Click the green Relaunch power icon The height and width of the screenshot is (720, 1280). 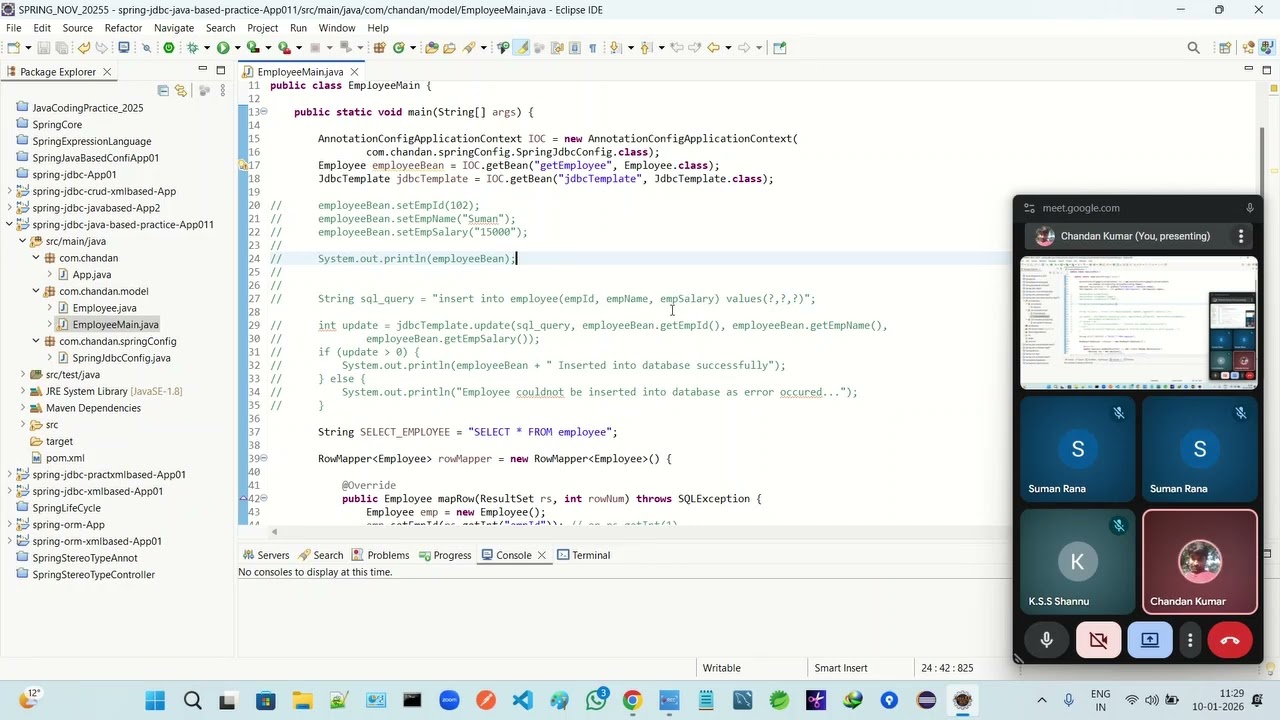coord(169,47)
